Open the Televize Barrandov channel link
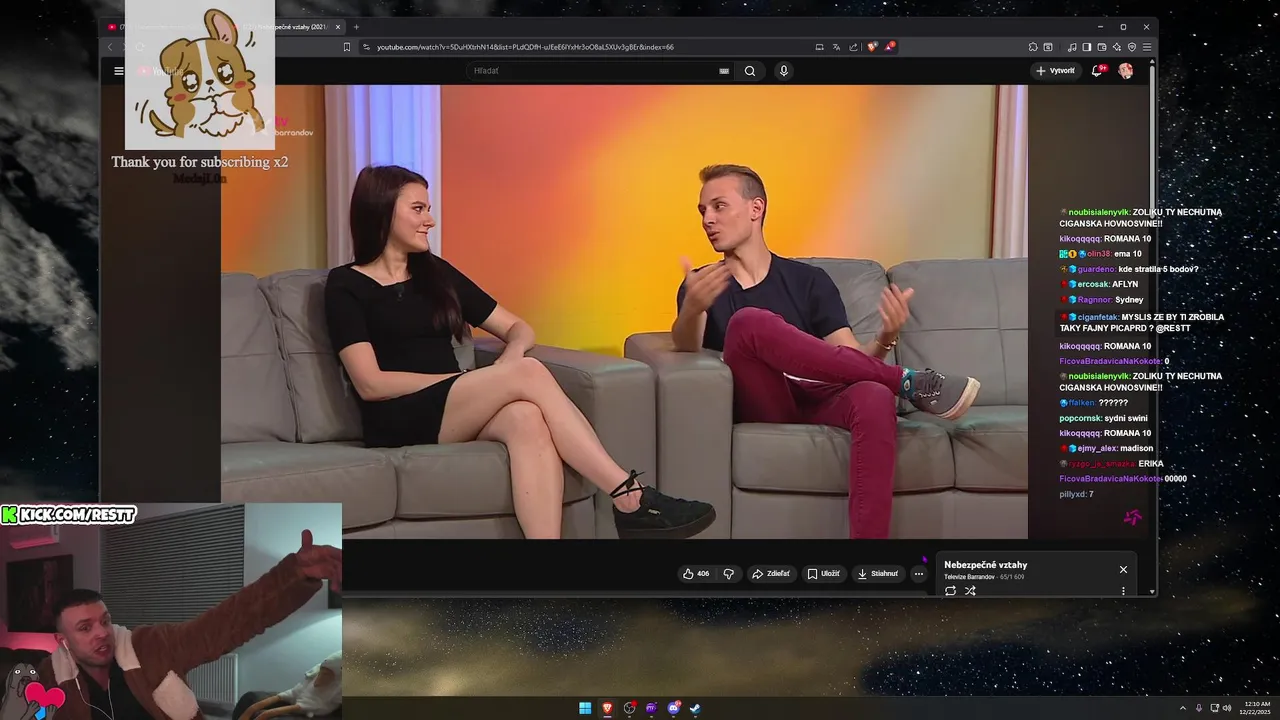This screenshot has height=720, width=1280. (969, 577)
